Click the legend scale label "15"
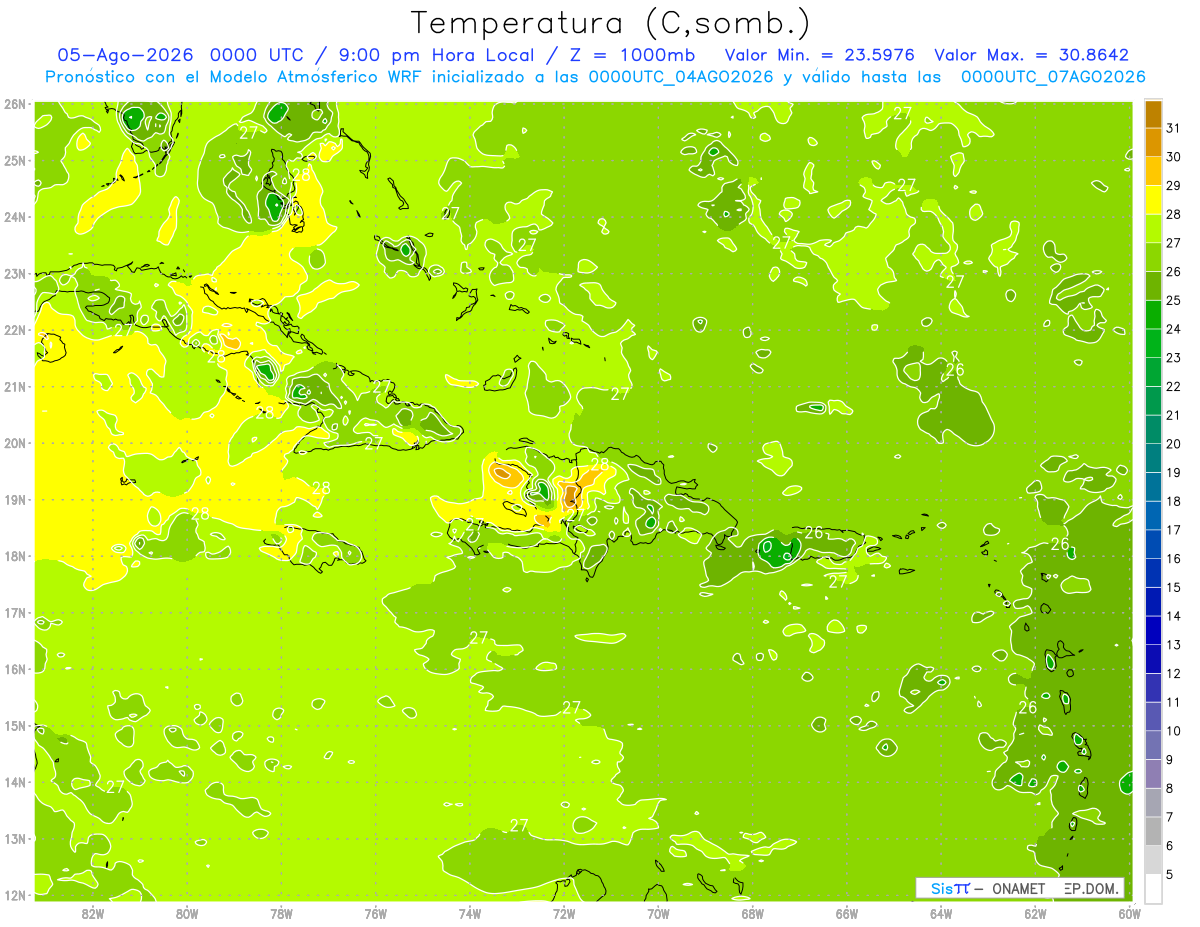1200x927 pixels. point(1174,588)
